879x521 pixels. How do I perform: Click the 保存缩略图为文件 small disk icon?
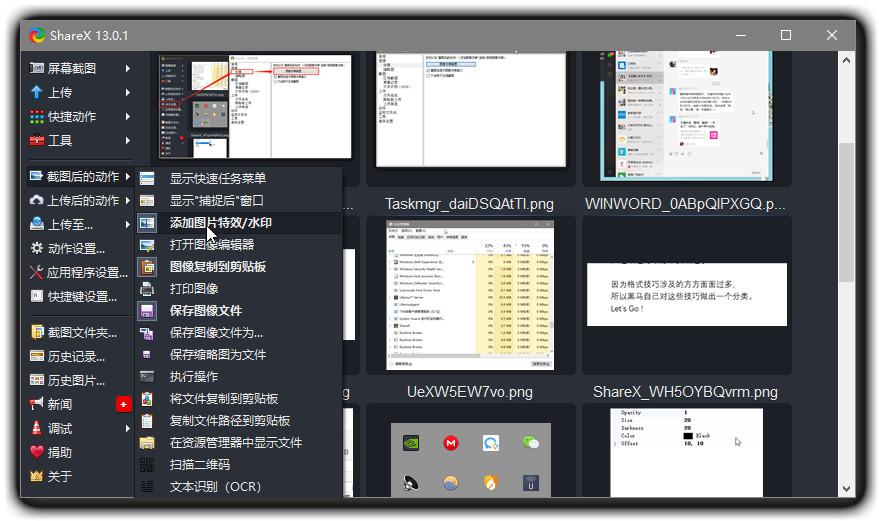point(147,354)
